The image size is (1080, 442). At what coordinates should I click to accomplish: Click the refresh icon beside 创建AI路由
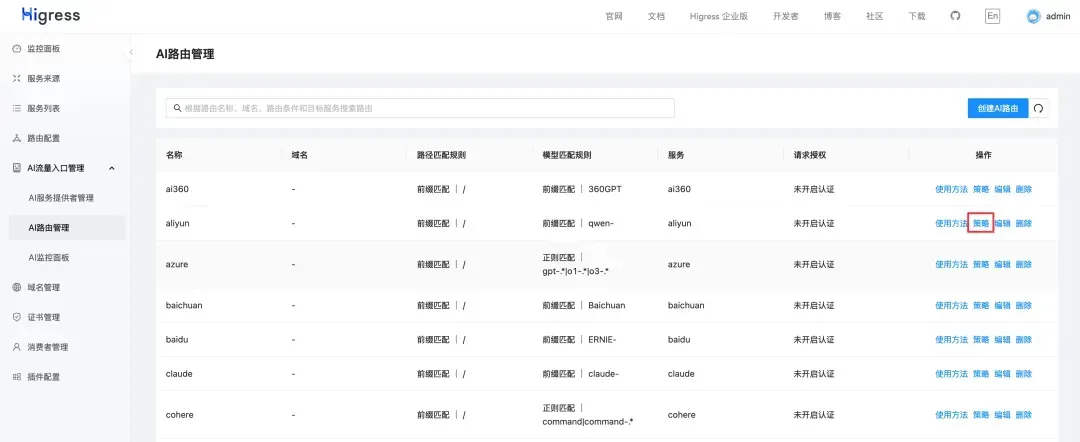click(1039, 108)
